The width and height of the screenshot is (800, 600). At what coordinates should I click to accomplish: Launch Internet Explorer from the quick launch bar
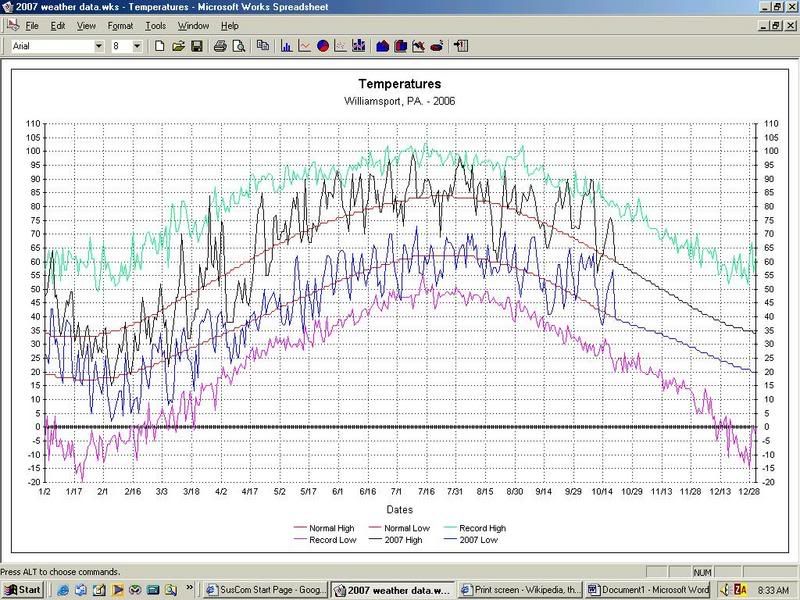63,590
